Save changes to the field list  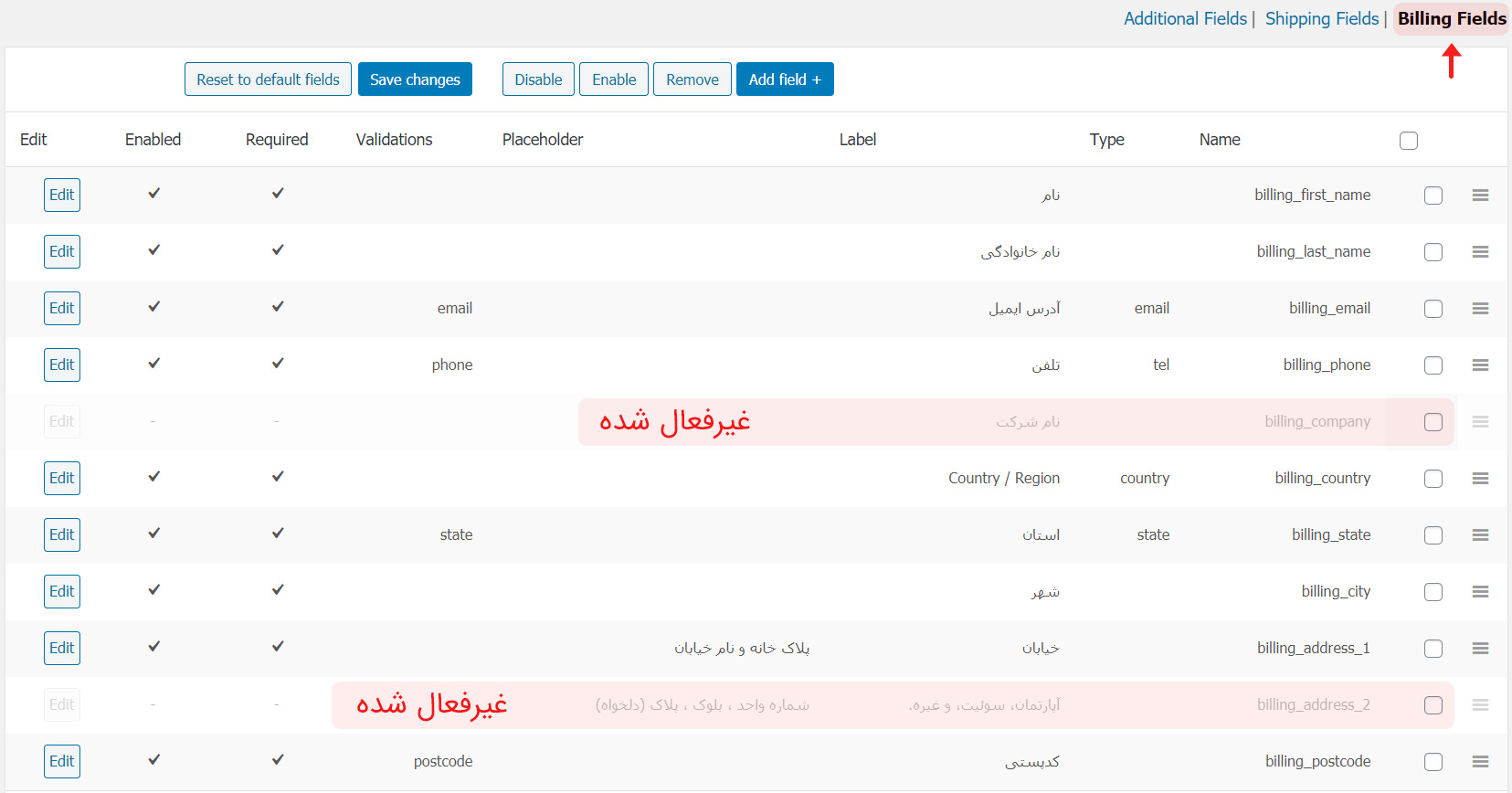pos(415,79)
